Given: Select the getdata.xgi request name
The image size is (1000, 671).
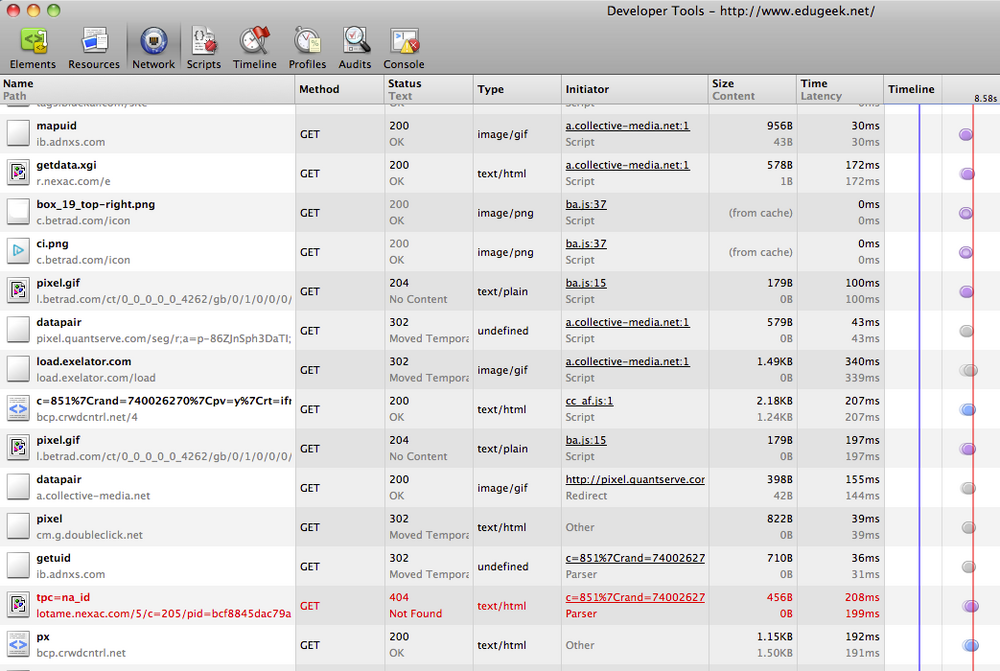Looking at the screenshot, I should [66, 165].
